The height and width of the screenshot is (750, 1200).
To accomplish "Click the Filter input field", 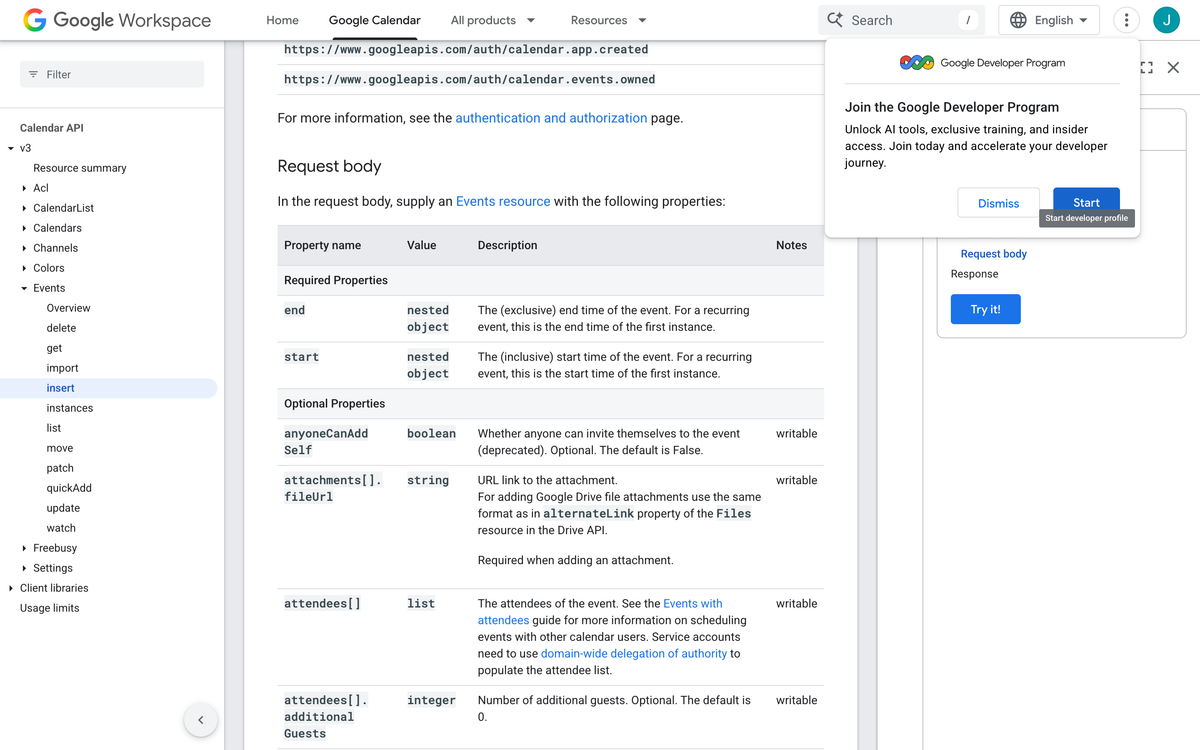I will click(x=112, y=74).
